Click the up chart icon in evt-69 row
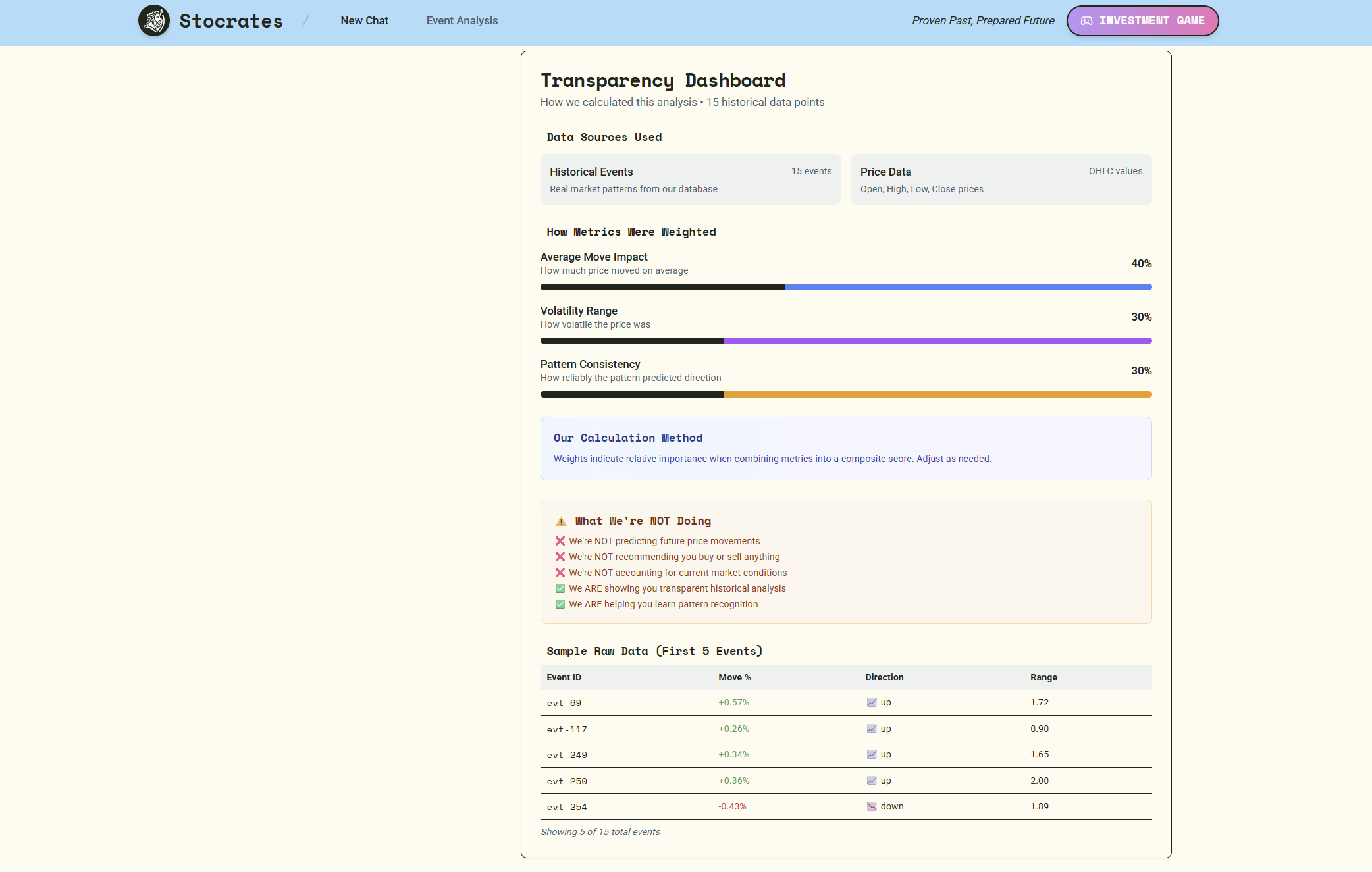Screen dimensions: 1372x872 [x=872, y=702]
